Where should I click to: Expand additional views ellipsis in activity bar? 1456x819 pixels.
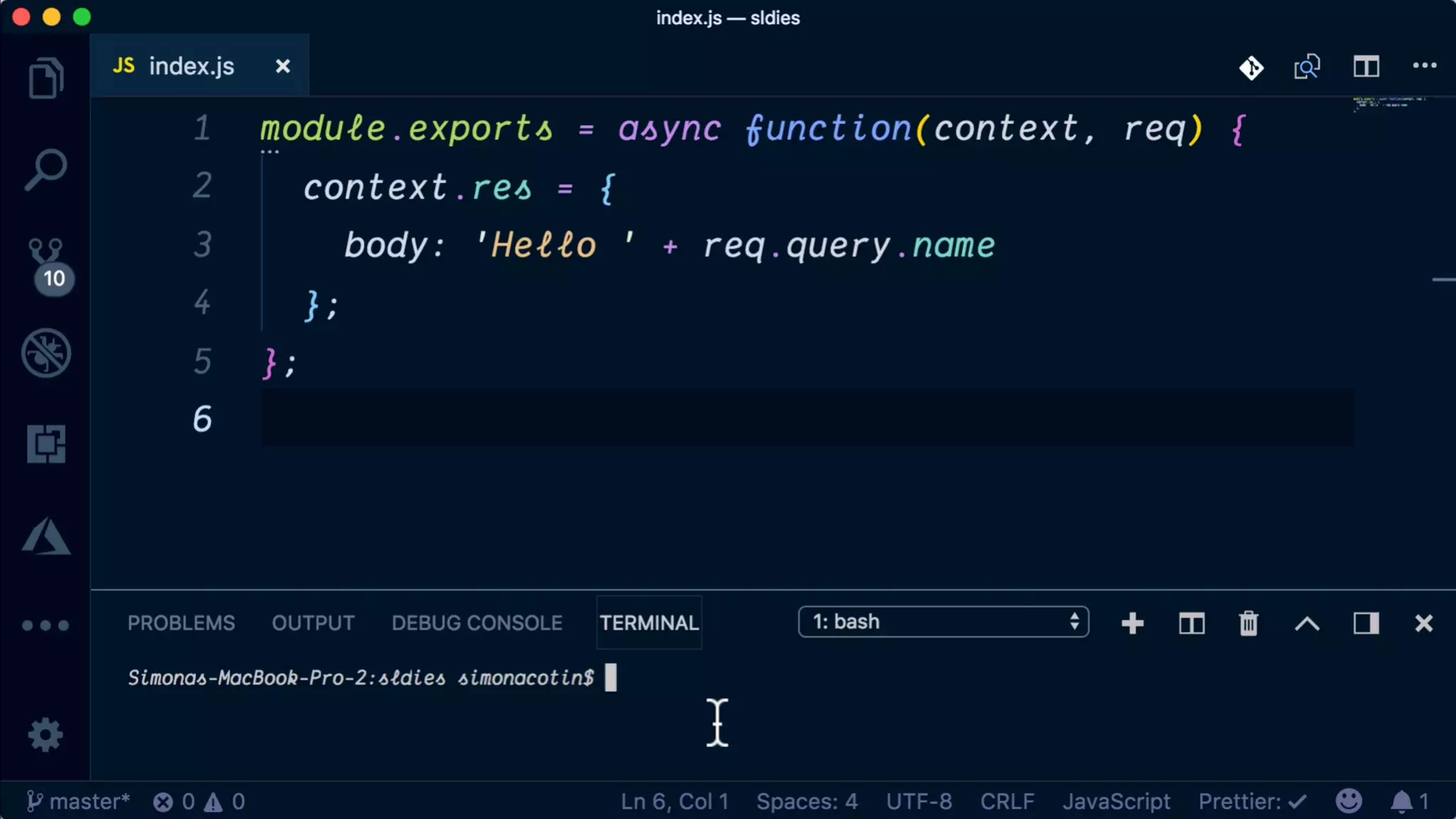click(x=45, y=626)
